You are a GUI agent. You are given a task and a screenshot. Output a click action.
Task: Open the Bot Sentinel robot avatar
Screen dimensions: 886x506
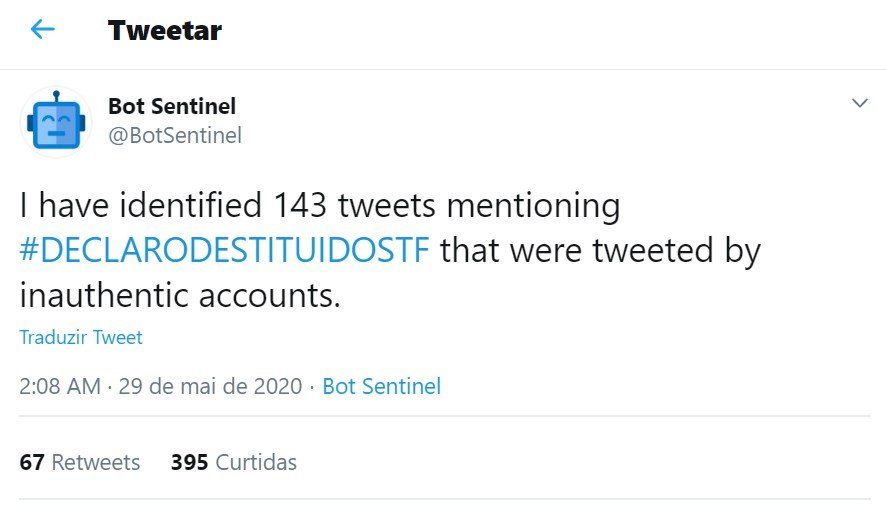click(56, 122)
